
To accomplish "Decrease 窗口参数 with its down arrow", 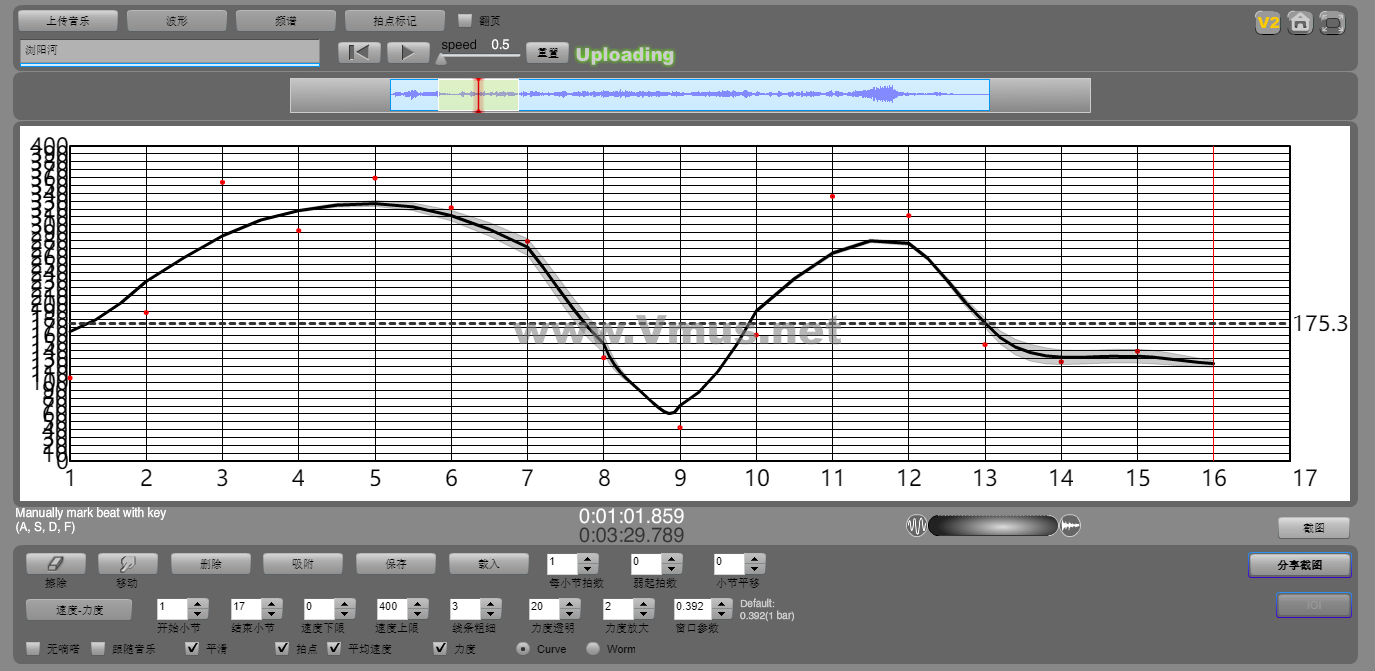I will 724,613.
